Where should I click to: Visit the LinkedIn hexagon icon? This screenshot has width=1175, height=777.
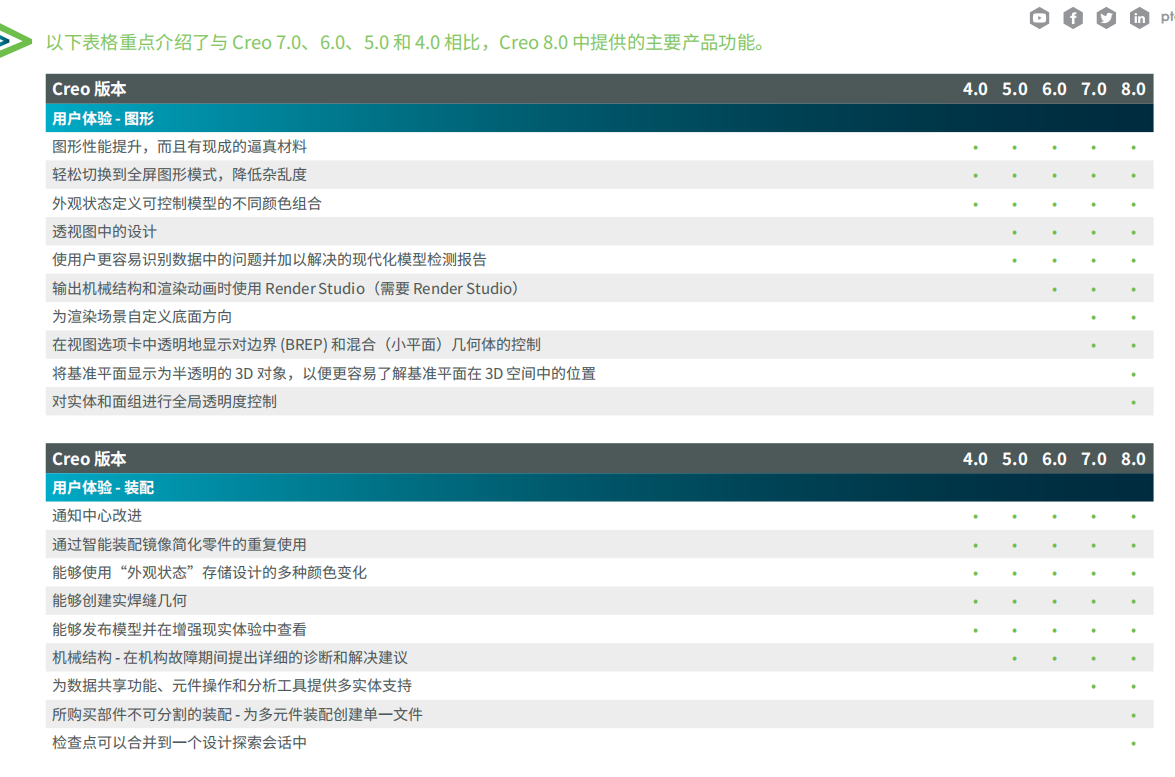coord(1139,17)
